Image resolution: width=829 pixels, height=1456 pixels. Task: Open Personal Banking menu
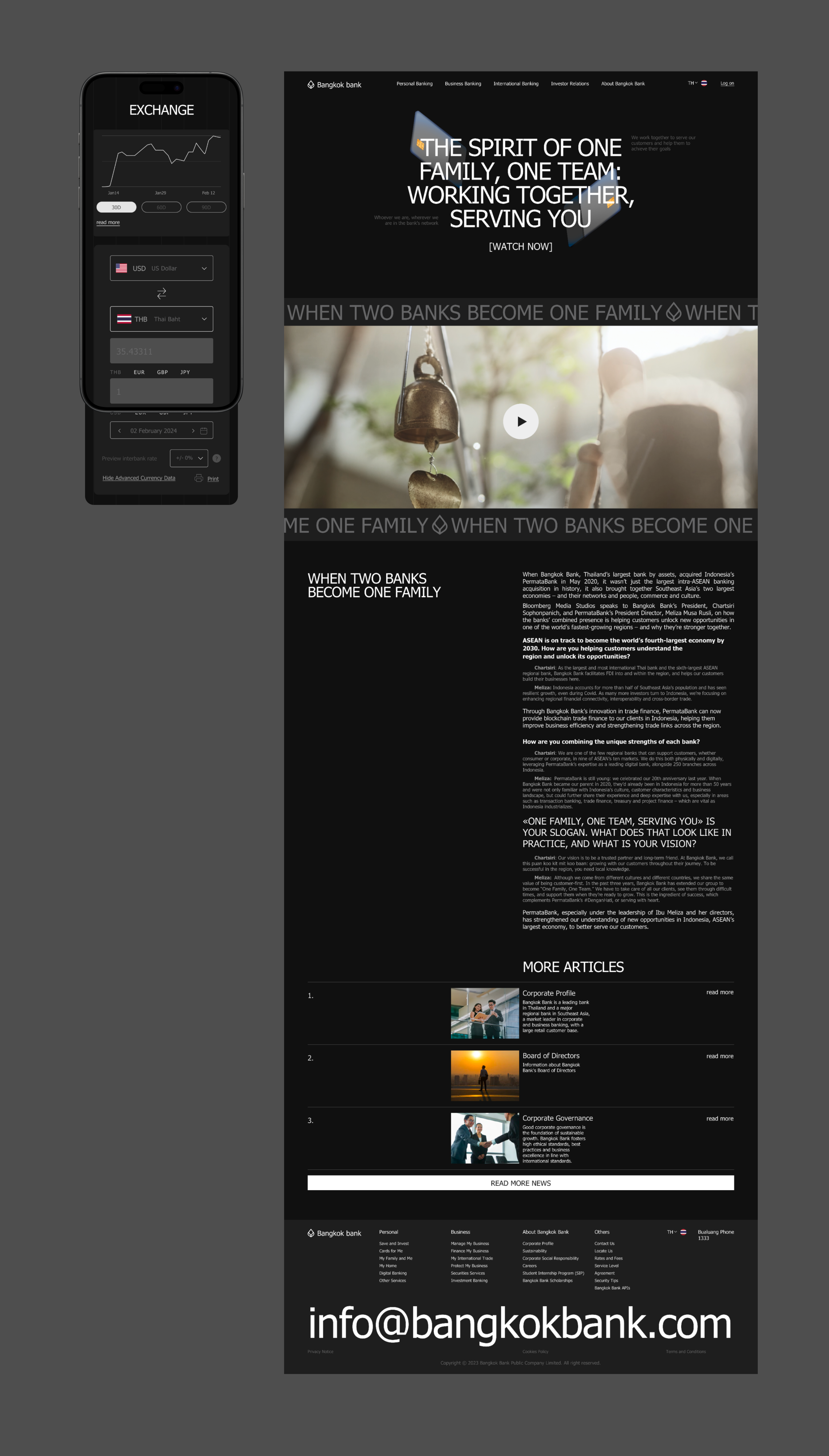(414, 84)
